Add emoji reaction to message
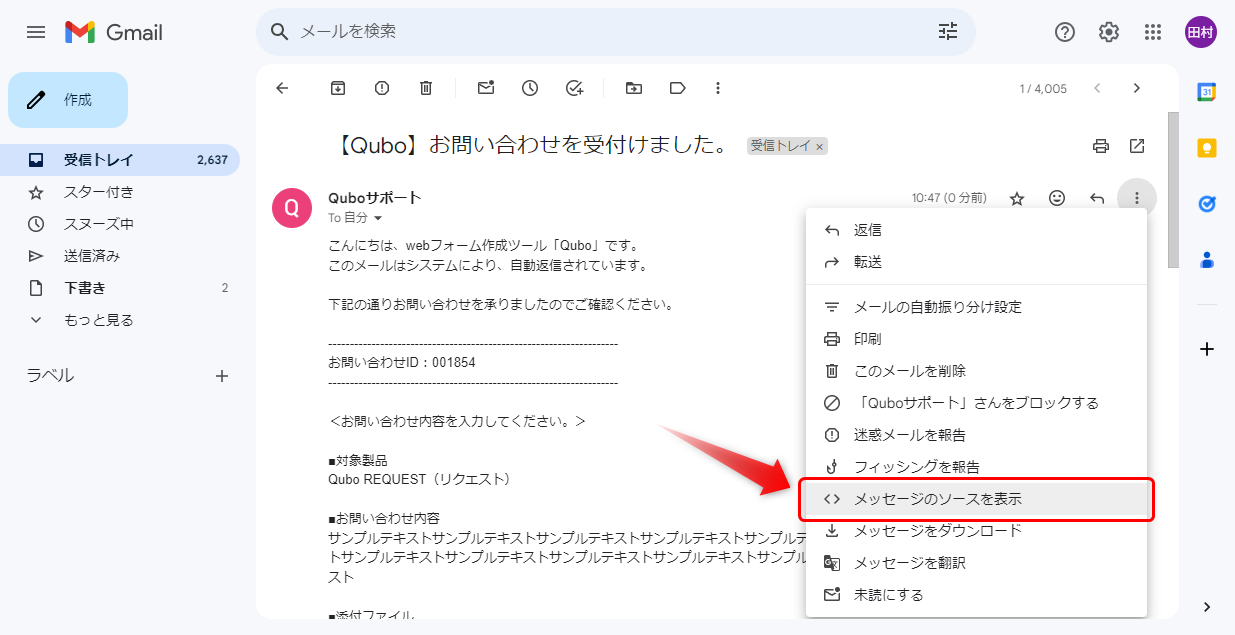Image resolution: width=1235 pixels, height=635 pixels. [1057, 198]
